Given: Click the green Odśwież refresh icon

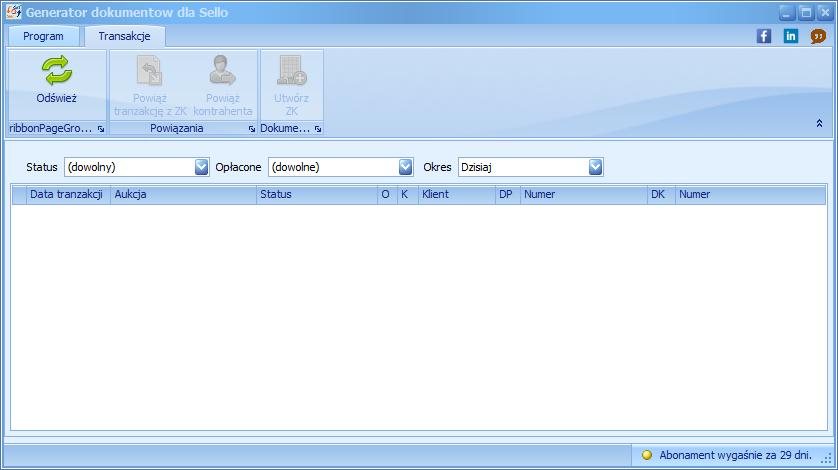Looking at the screenshot, I should 57,71.
